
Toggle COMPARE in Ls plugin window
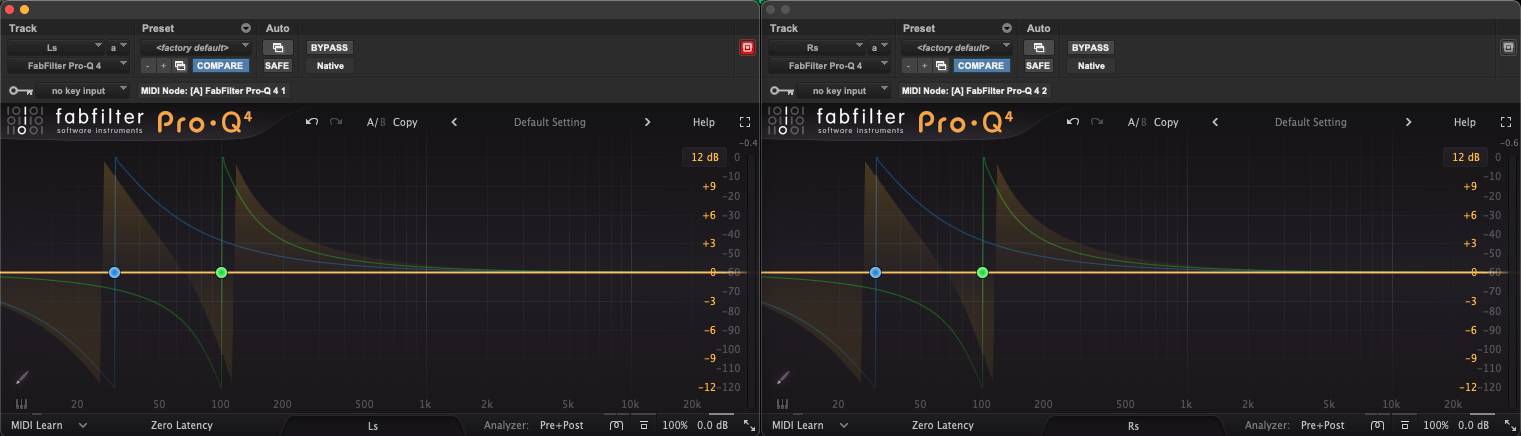point(220,66)
